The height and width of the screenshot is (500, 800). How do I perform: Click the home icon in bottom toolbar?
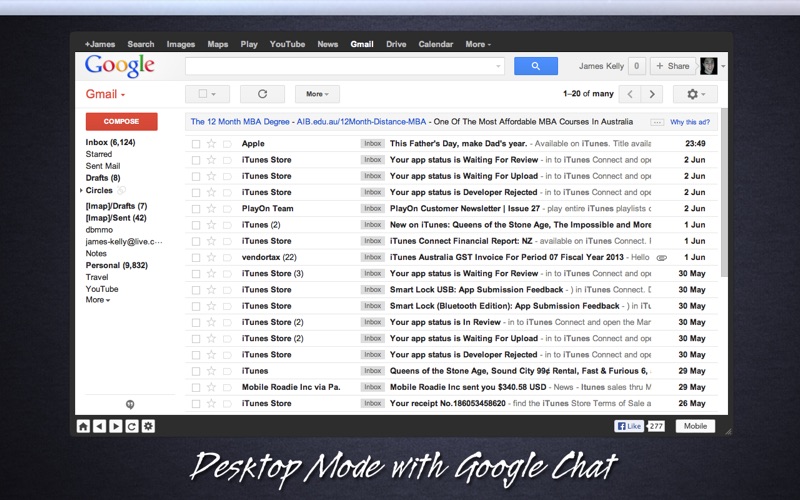83,426
